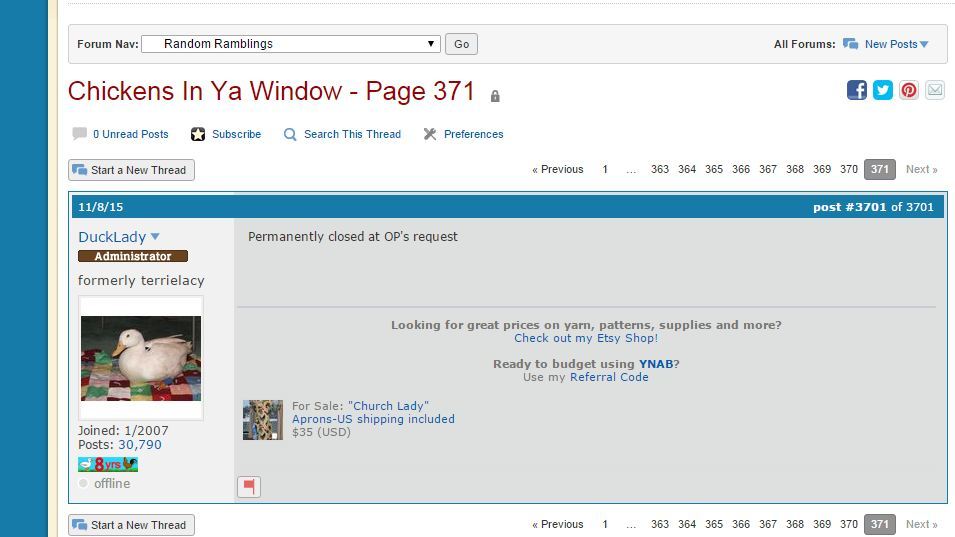Click top Start a New Thread button
Viewport: 955px width, 537px height.
[x=131, y=170]
